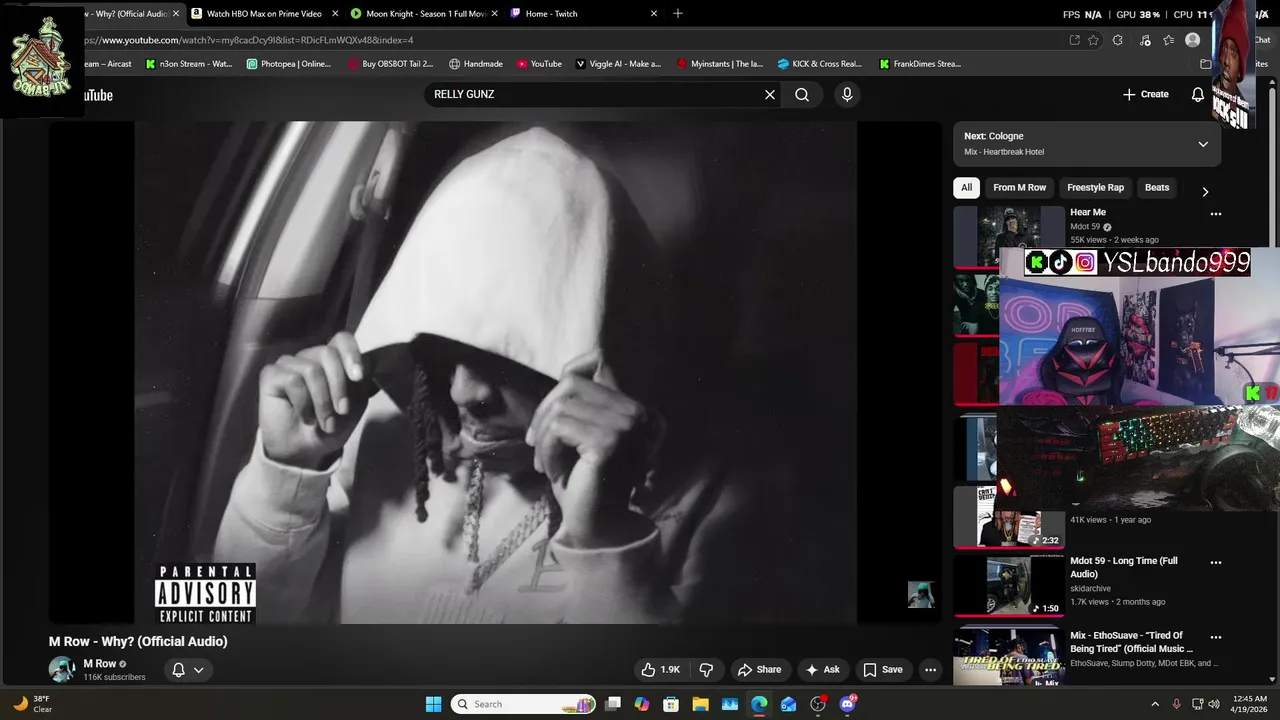Clear the RELLY GUNZ search text
1280x720 pixels.
[770, 94]
